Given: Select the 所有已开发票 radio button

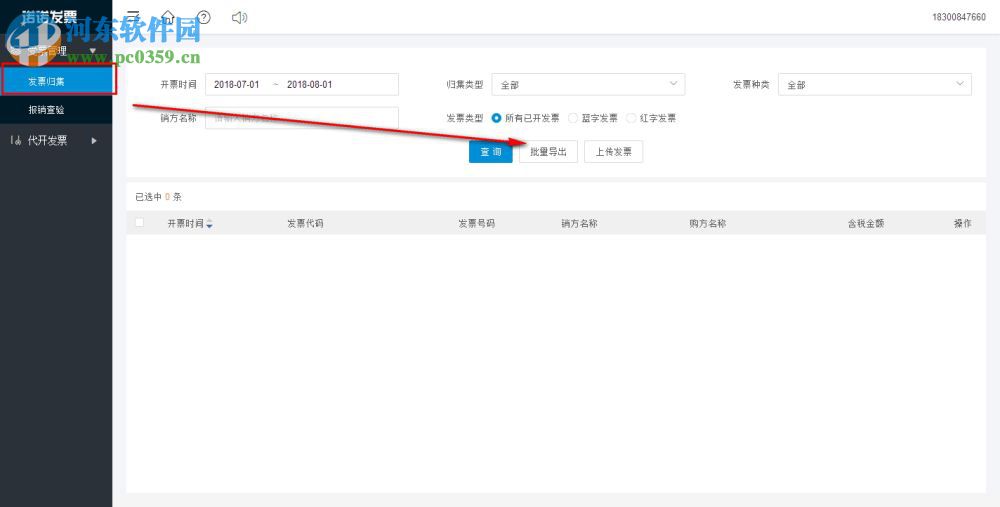Looking at the screenshot, I should (496, 118).
